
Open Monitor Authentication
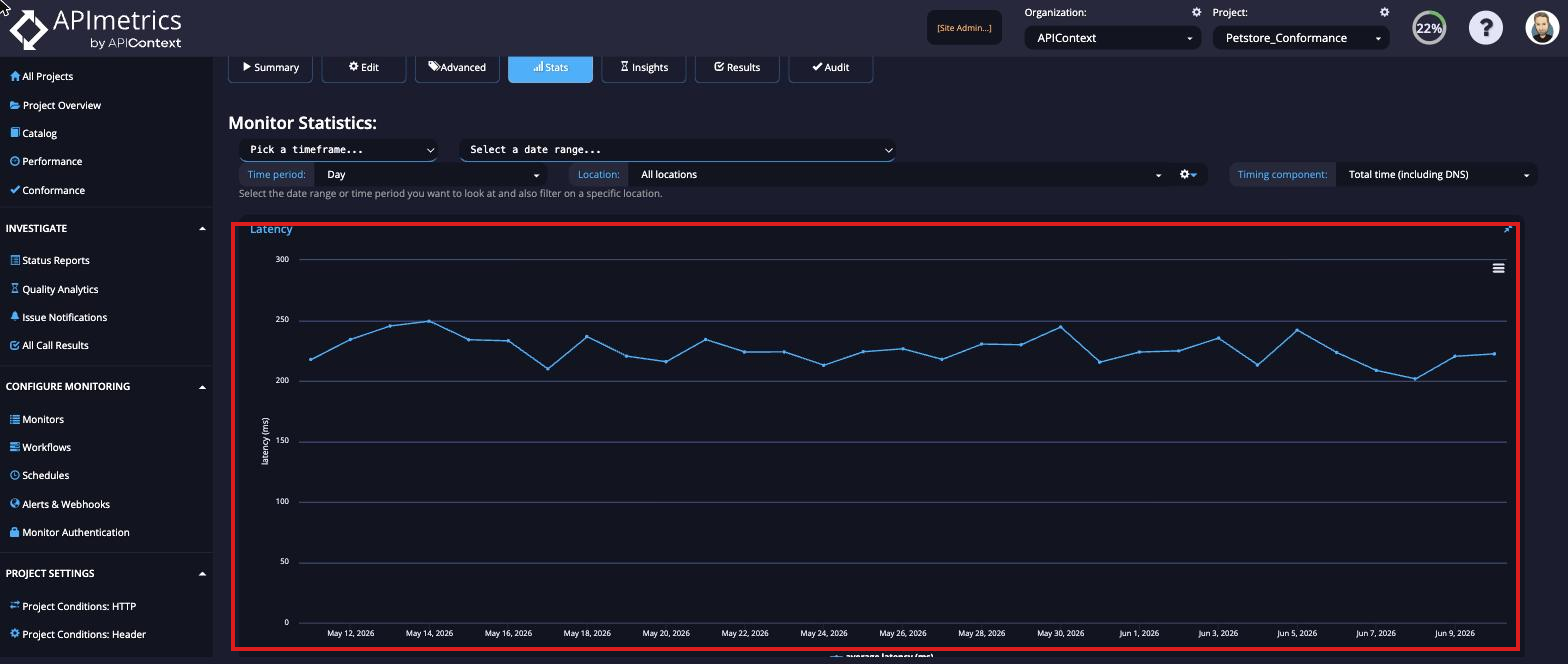69,532
